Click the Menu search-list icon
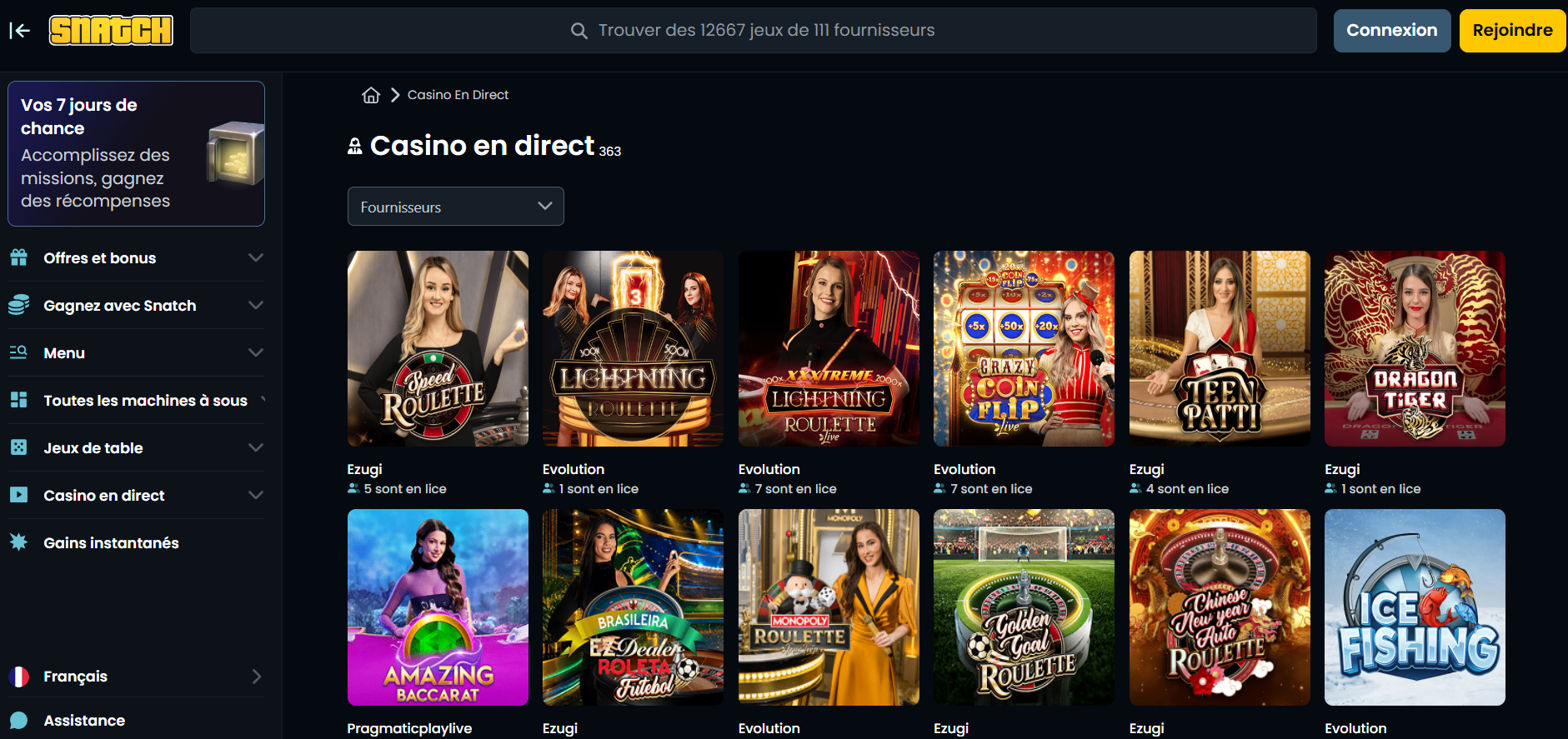The image size is (1568, 739). [18, 352]
